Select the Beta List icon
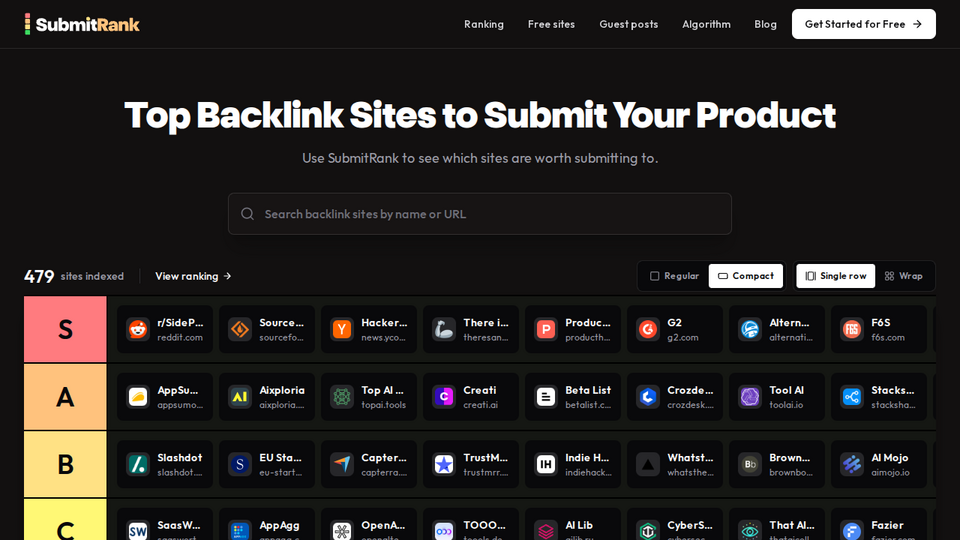 pos(546,397)
